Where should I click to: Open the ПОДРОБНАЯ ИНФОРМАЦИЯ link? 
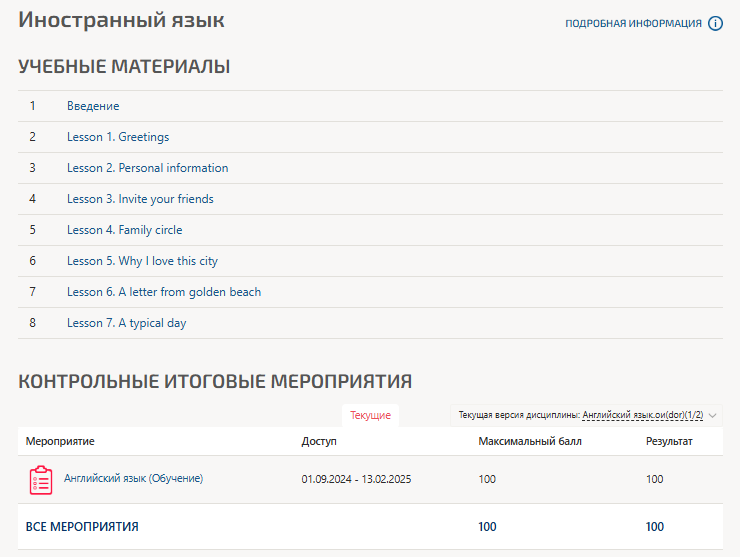633,24
